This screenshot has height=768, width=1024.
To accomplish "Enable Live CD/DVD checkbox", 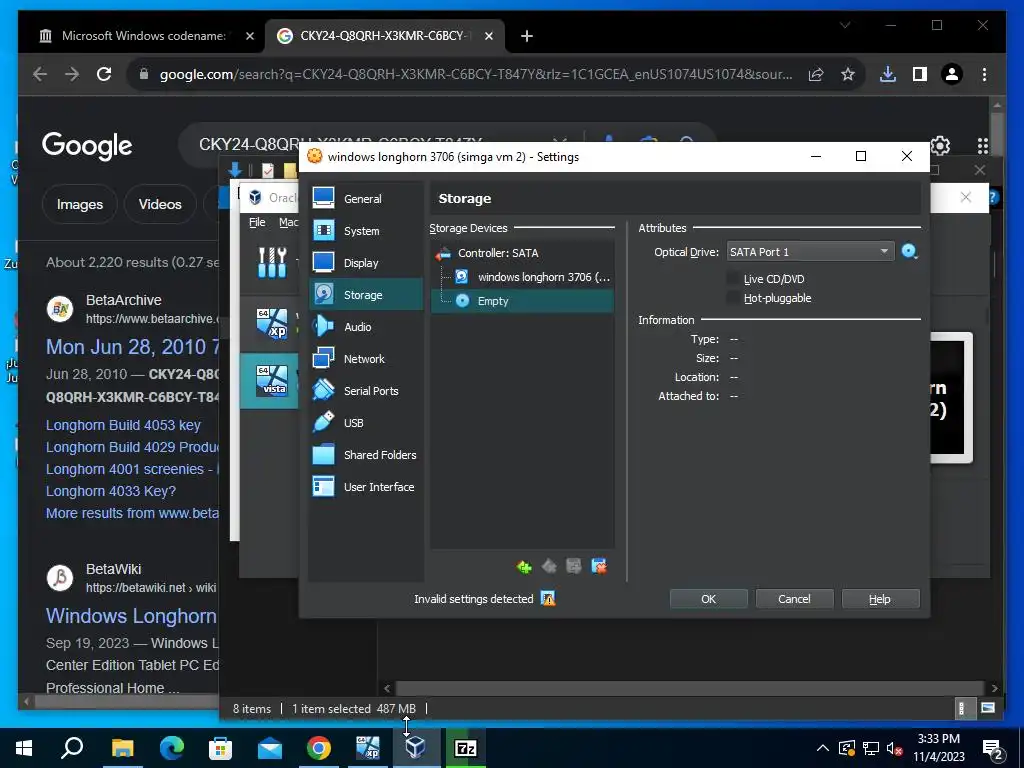I will coord(733,279).
